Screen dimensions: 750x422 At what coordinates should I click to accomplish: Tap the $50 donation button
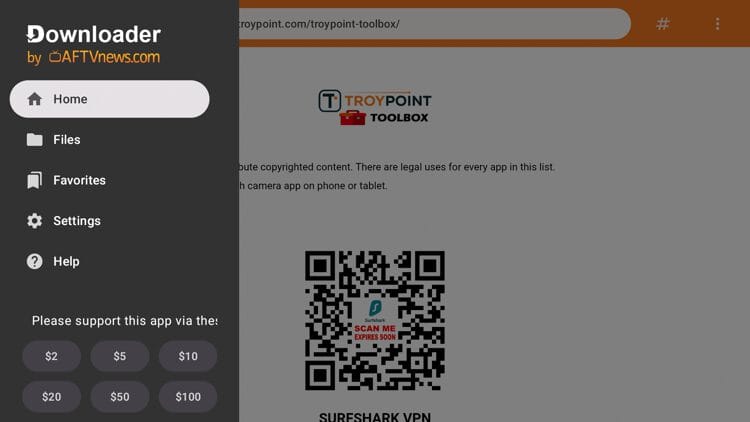pyautogui.click(x=120, y=397)
